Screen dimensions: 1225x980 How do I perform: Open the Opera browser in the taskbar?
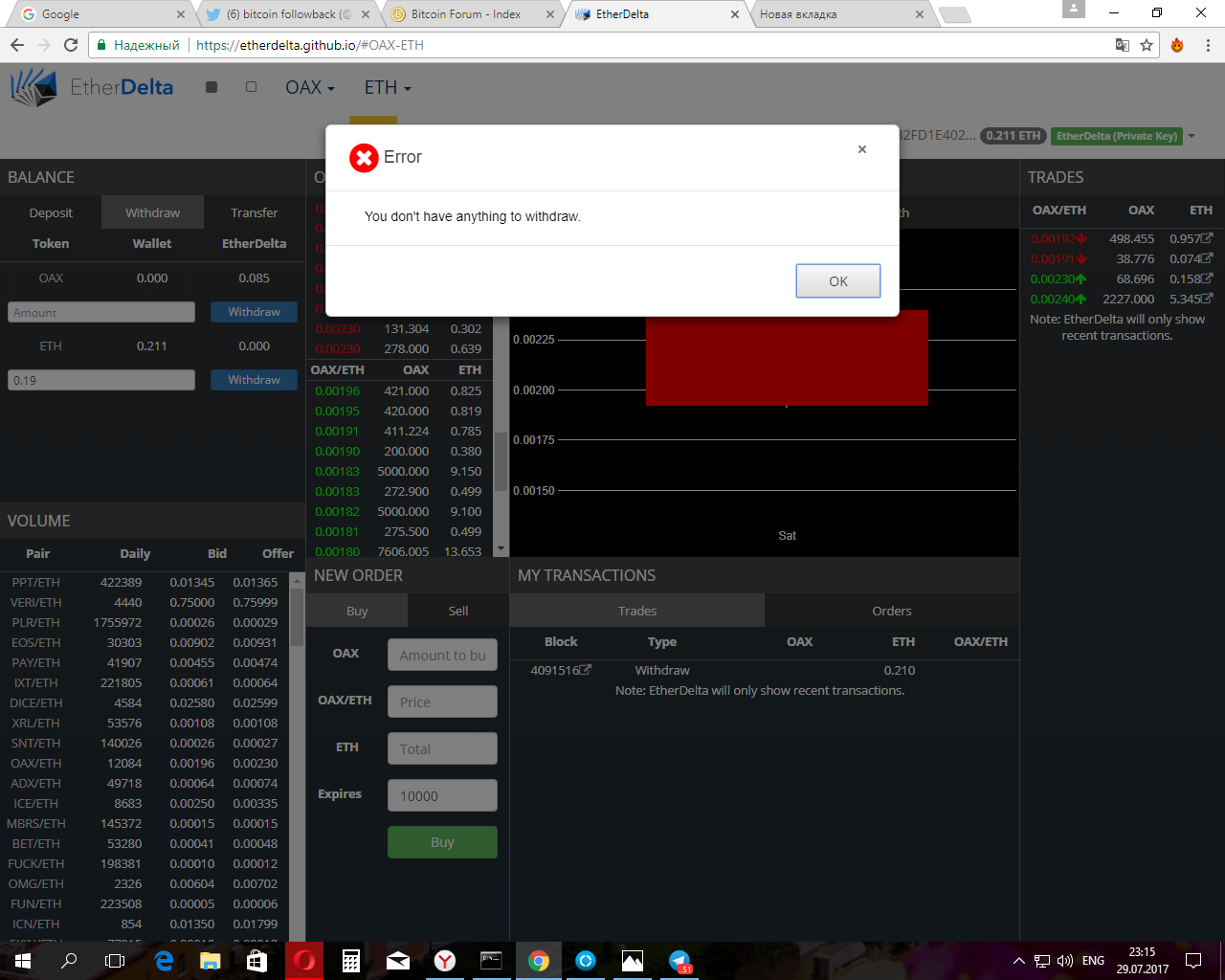coord(304,961)
